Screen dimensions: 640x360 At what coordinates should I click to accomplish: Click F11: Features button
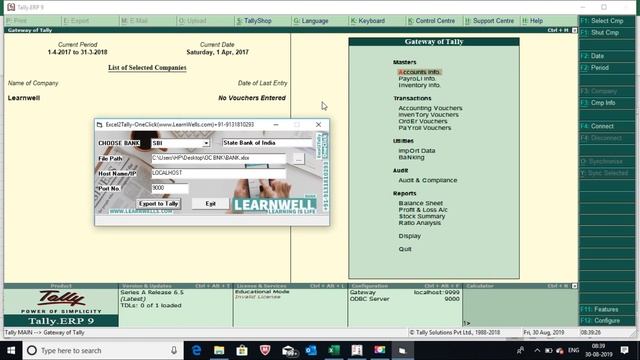coord(607,309)
